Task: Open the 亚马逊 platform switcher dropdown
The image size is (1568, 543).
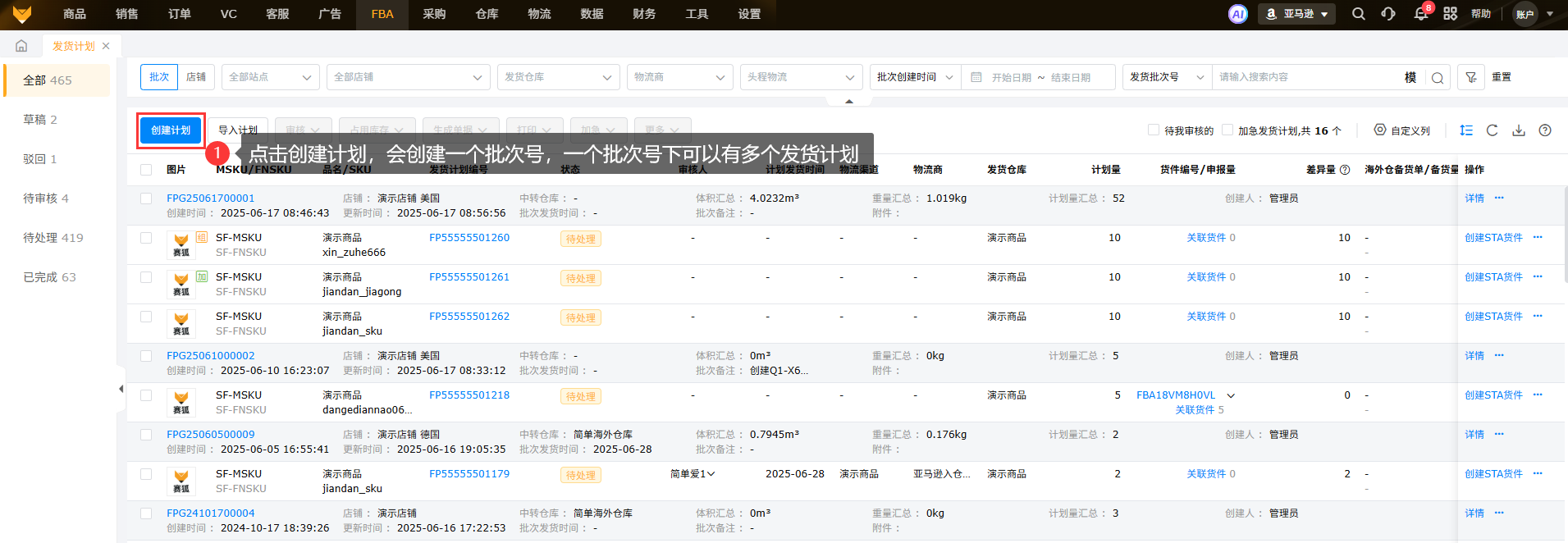Action: point(1296,14)
